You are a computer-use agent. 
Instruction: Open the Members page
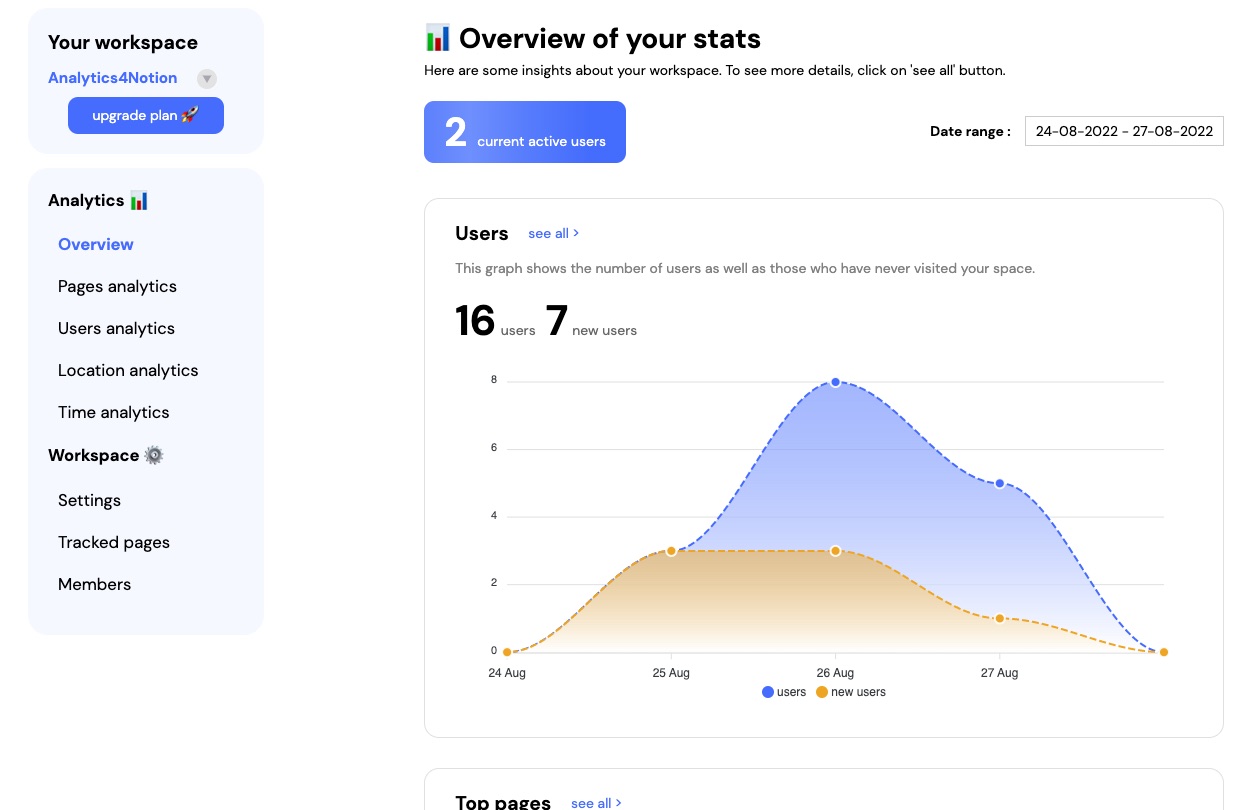(94, 584)
